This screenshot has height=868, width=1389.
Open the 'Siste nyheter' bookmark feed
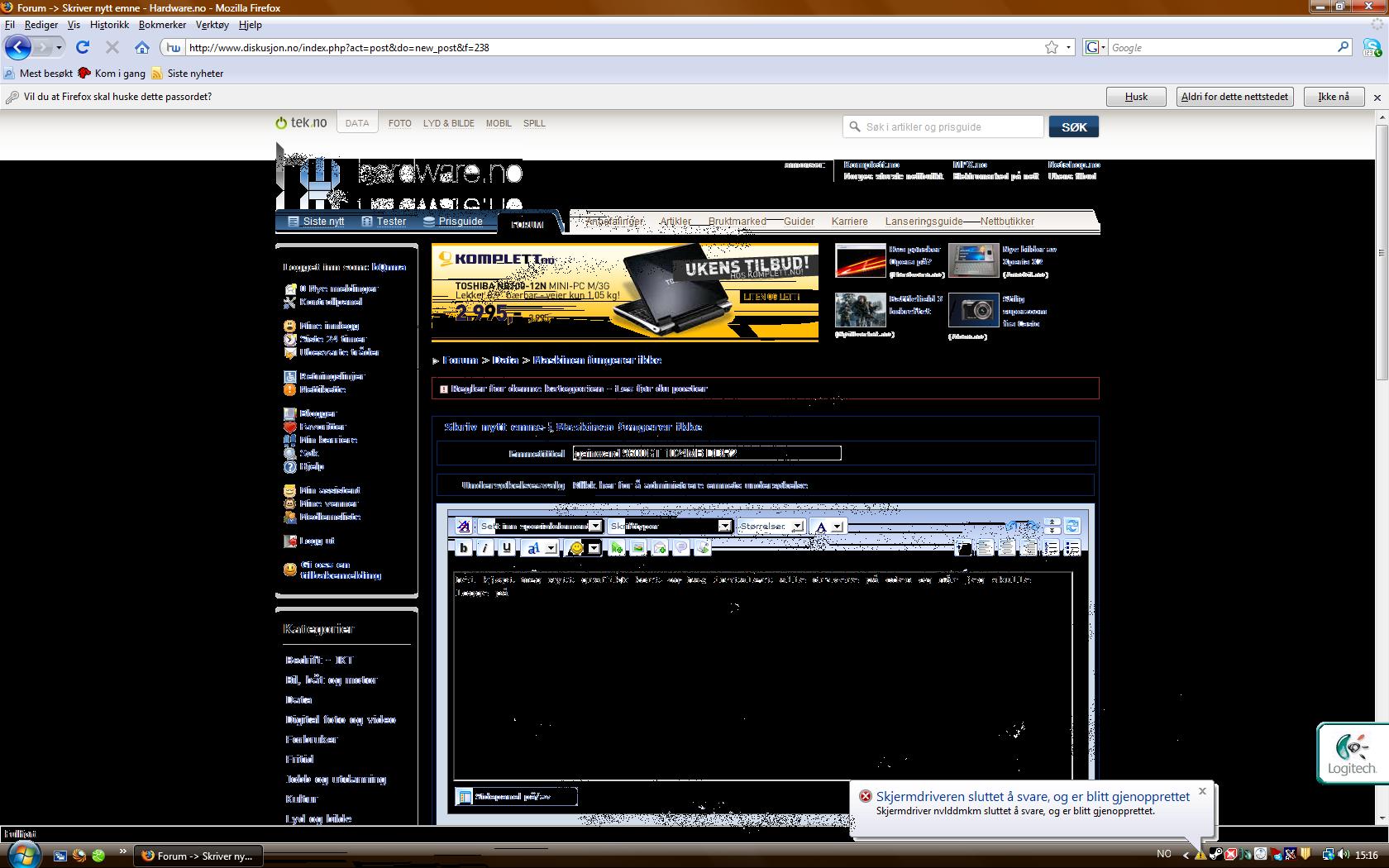(188, 73)
